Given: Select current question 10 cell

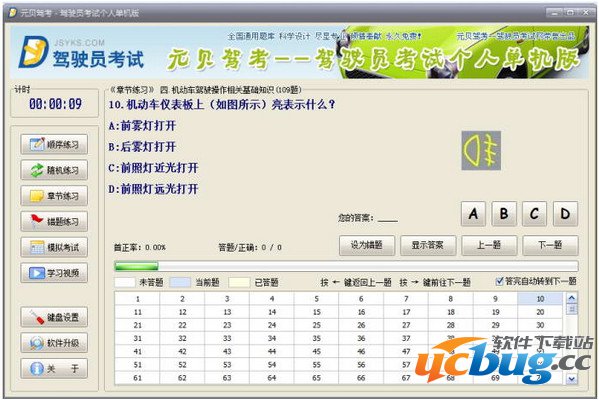Looking at the screenshot, I should [x=540, y=299].
